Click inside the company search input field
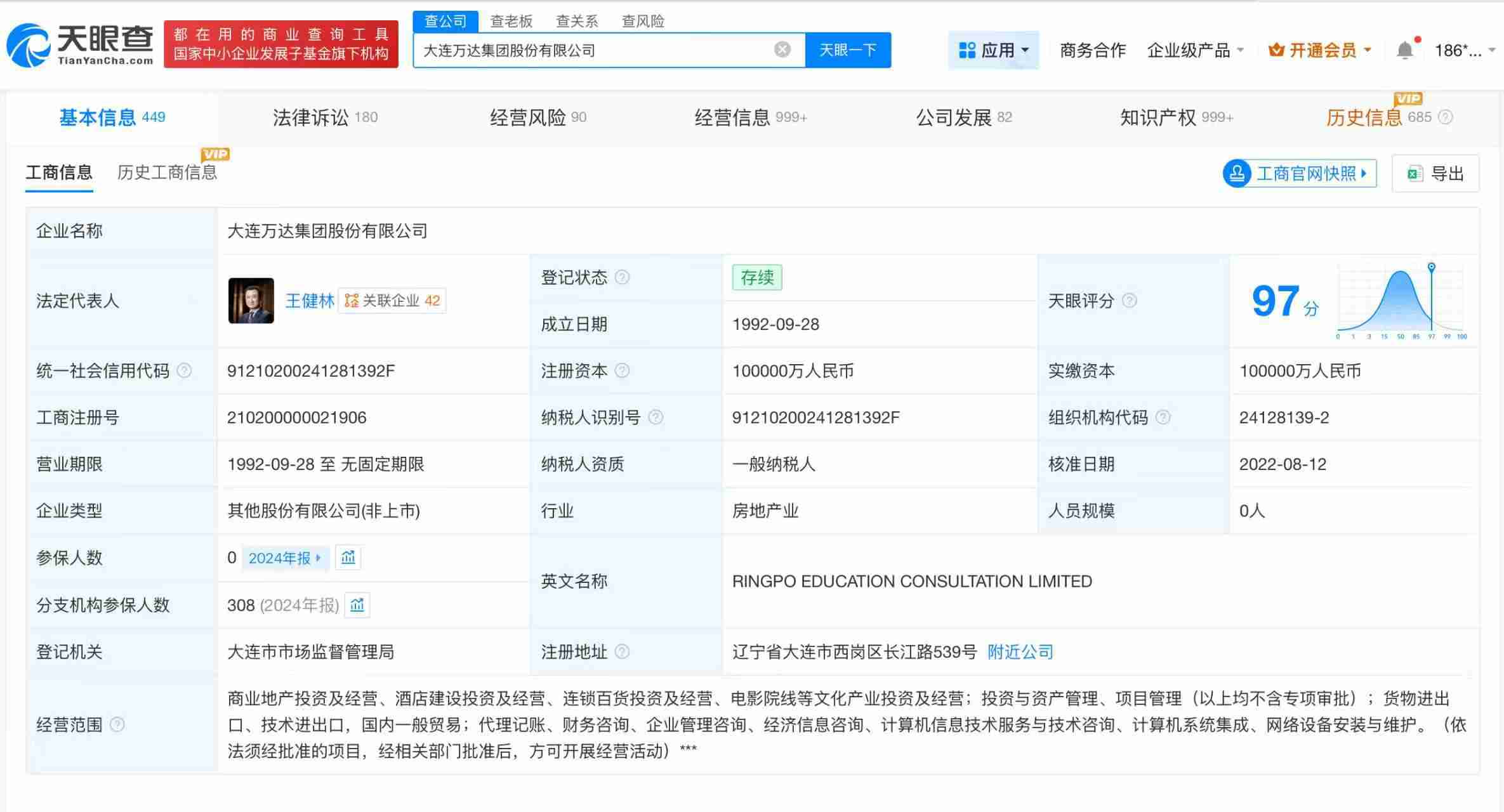Screen dimensions: 1504x812 click(603, 49)
